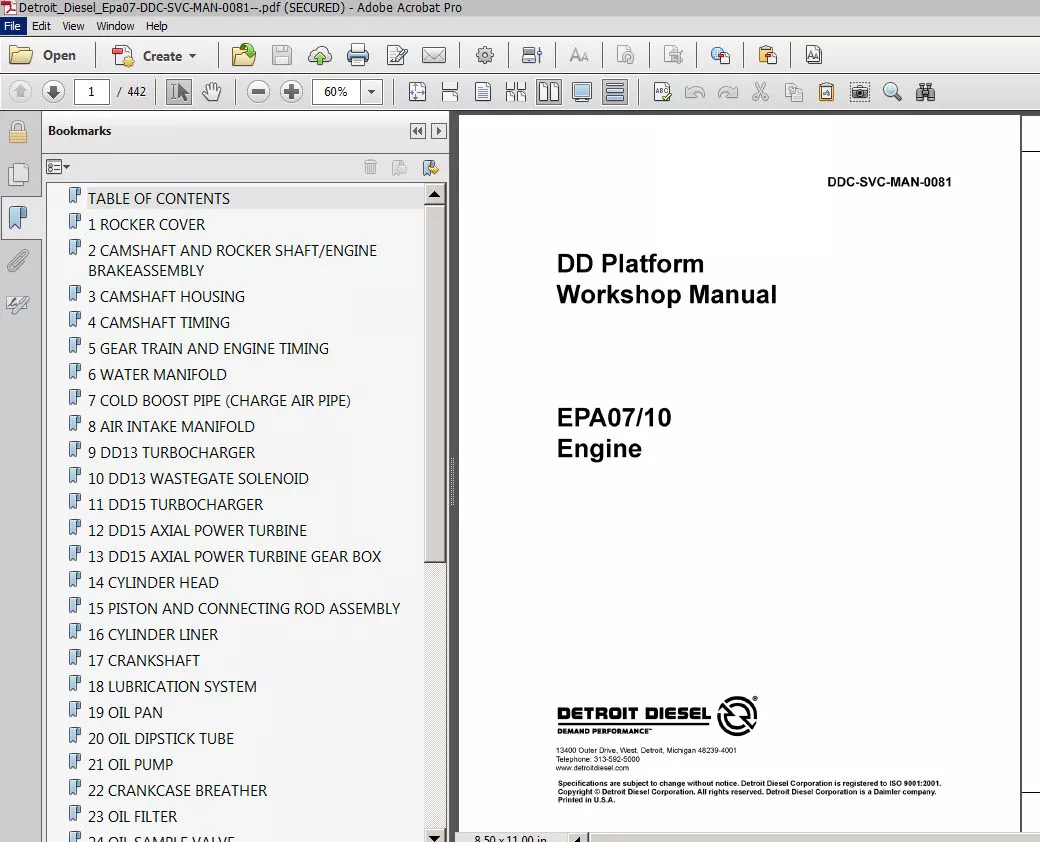1040x842 pixels.
Task: Print the document with printer icon
Action: (358, 56)
